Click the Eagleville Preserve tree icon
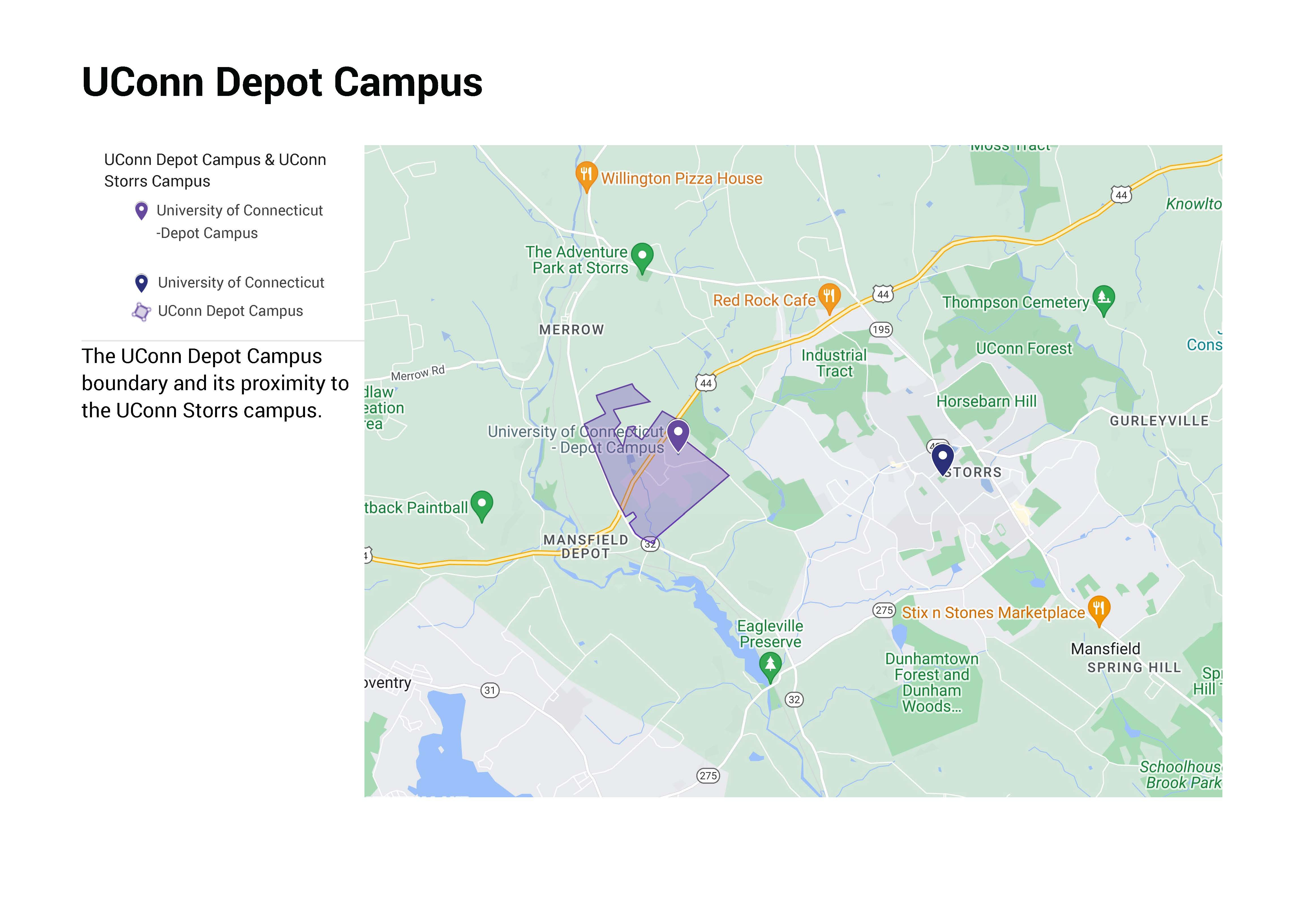The width and height of the screenshot is (1307, 924). click(x=771, y=663)
